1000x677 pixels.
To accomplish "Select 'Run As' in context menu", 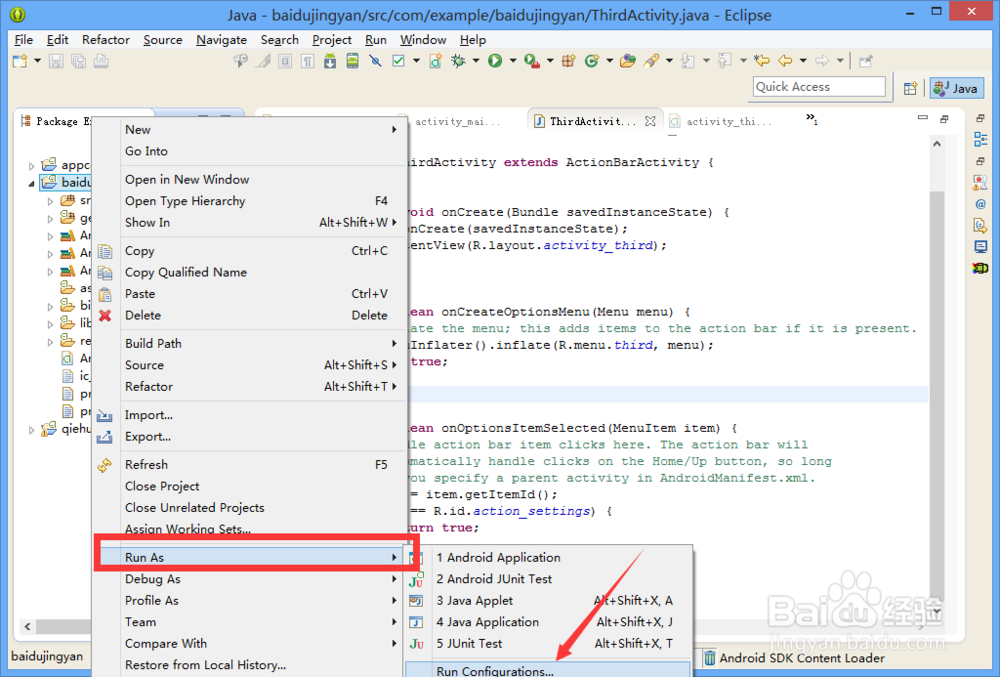I will point(251,557).
